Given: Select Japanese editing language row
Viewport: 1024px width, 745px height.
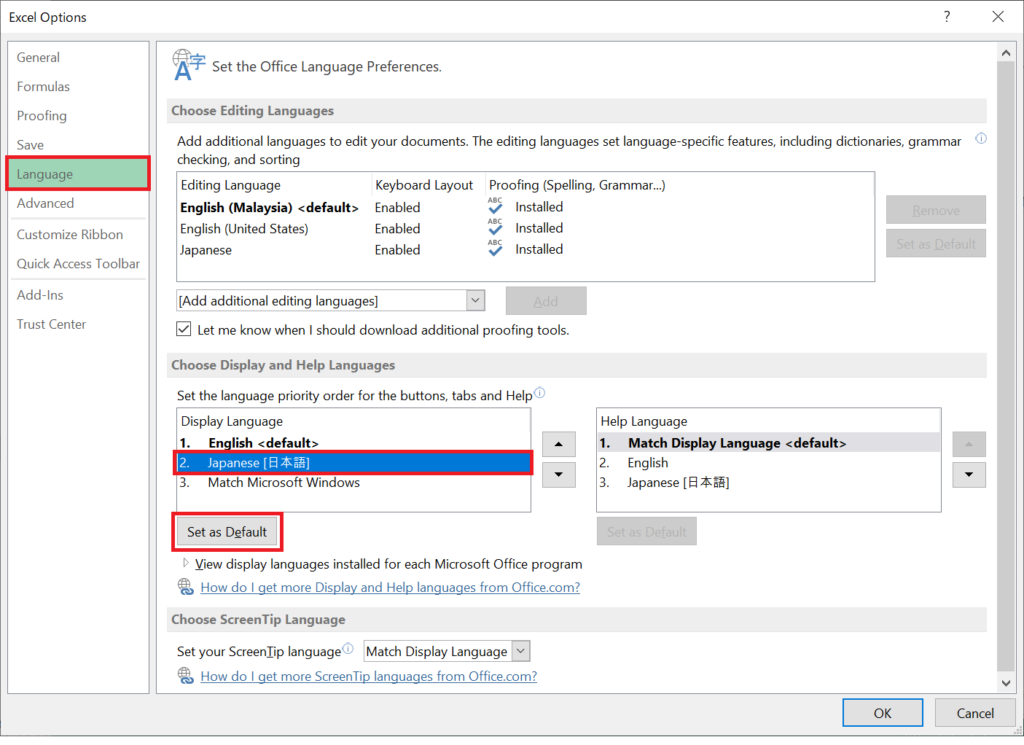Looking at the screenshot, I should tap(525, 249).
